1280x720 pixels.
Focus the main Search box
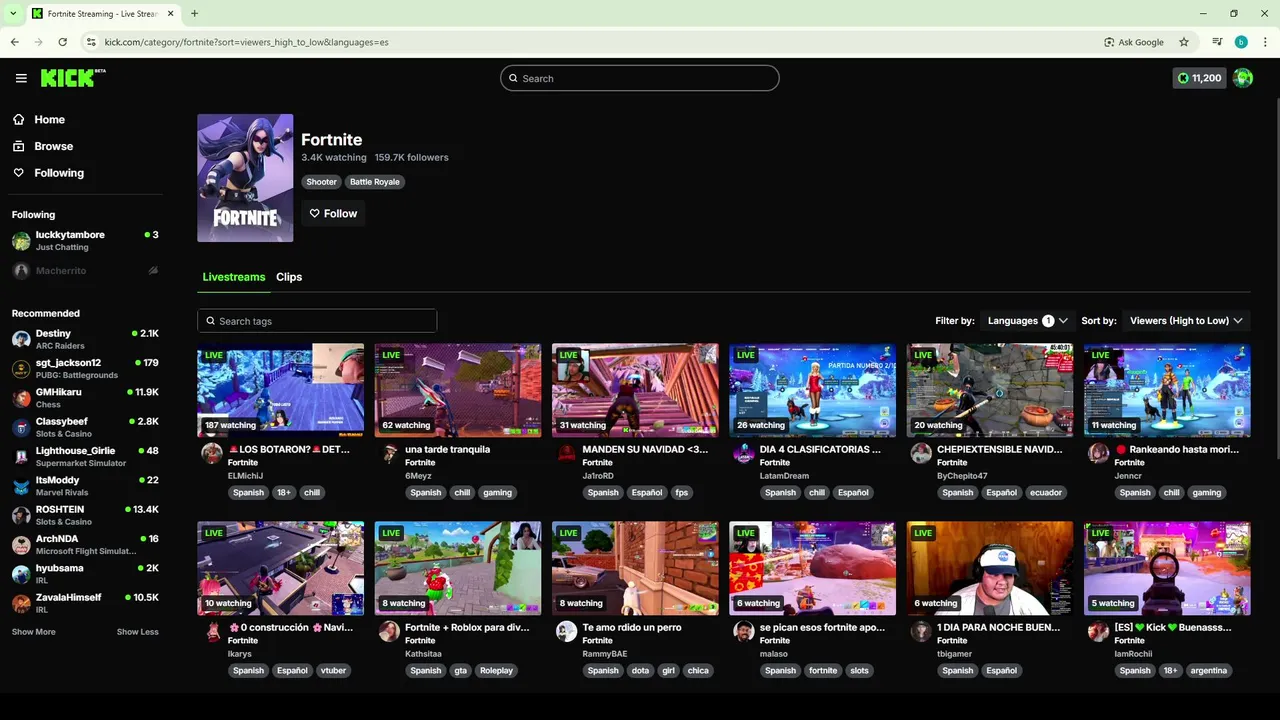(x=640, y=78)
